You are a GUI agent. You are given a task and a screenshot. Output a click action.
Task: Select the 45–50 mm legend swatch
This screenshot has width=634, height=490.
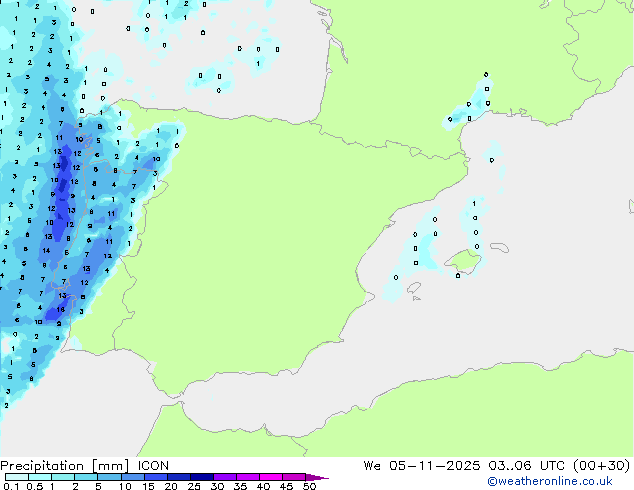[294, 477]
